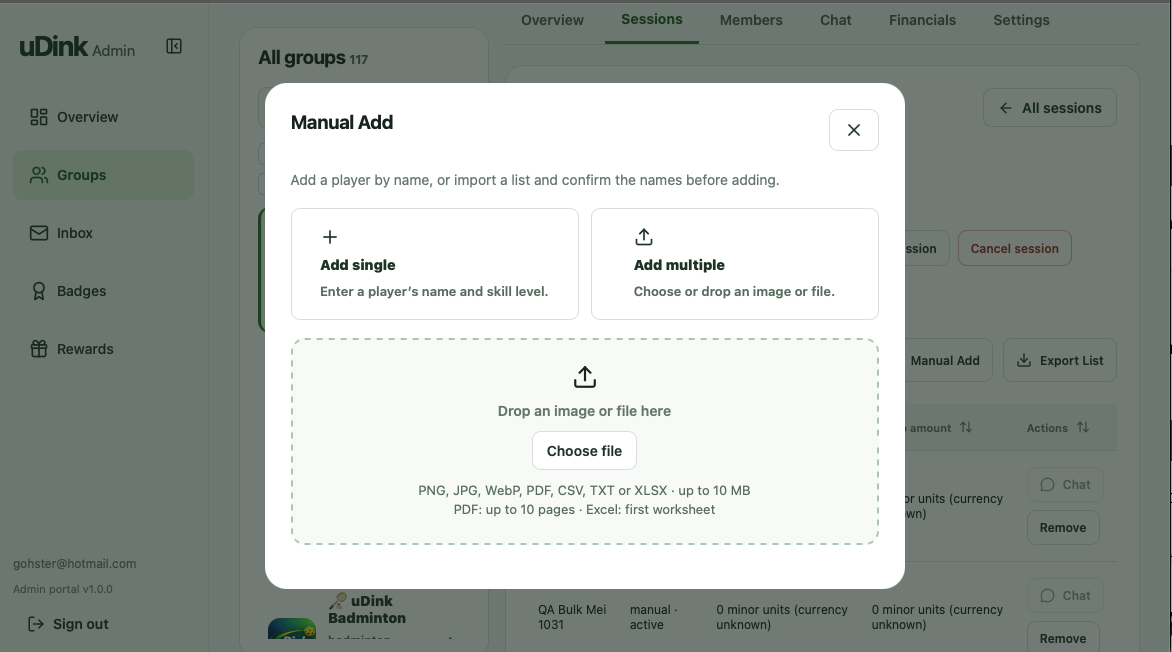
Task: Click the Overview grid icon in sidebar
Action: (39, 117)
